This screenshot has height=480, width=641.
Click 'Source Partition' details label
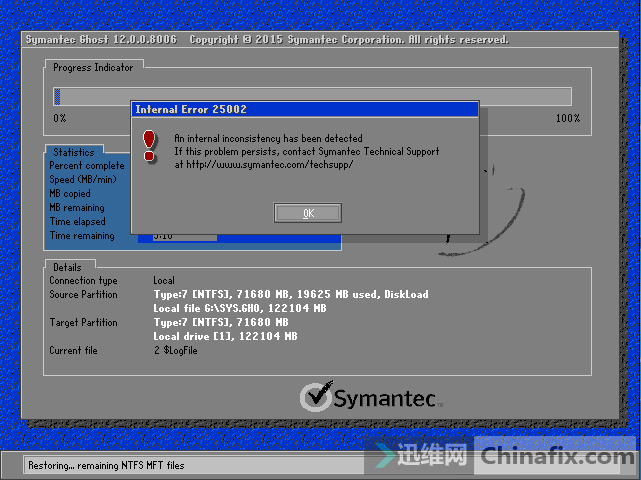pyautogui.click(x=83, y=294)
